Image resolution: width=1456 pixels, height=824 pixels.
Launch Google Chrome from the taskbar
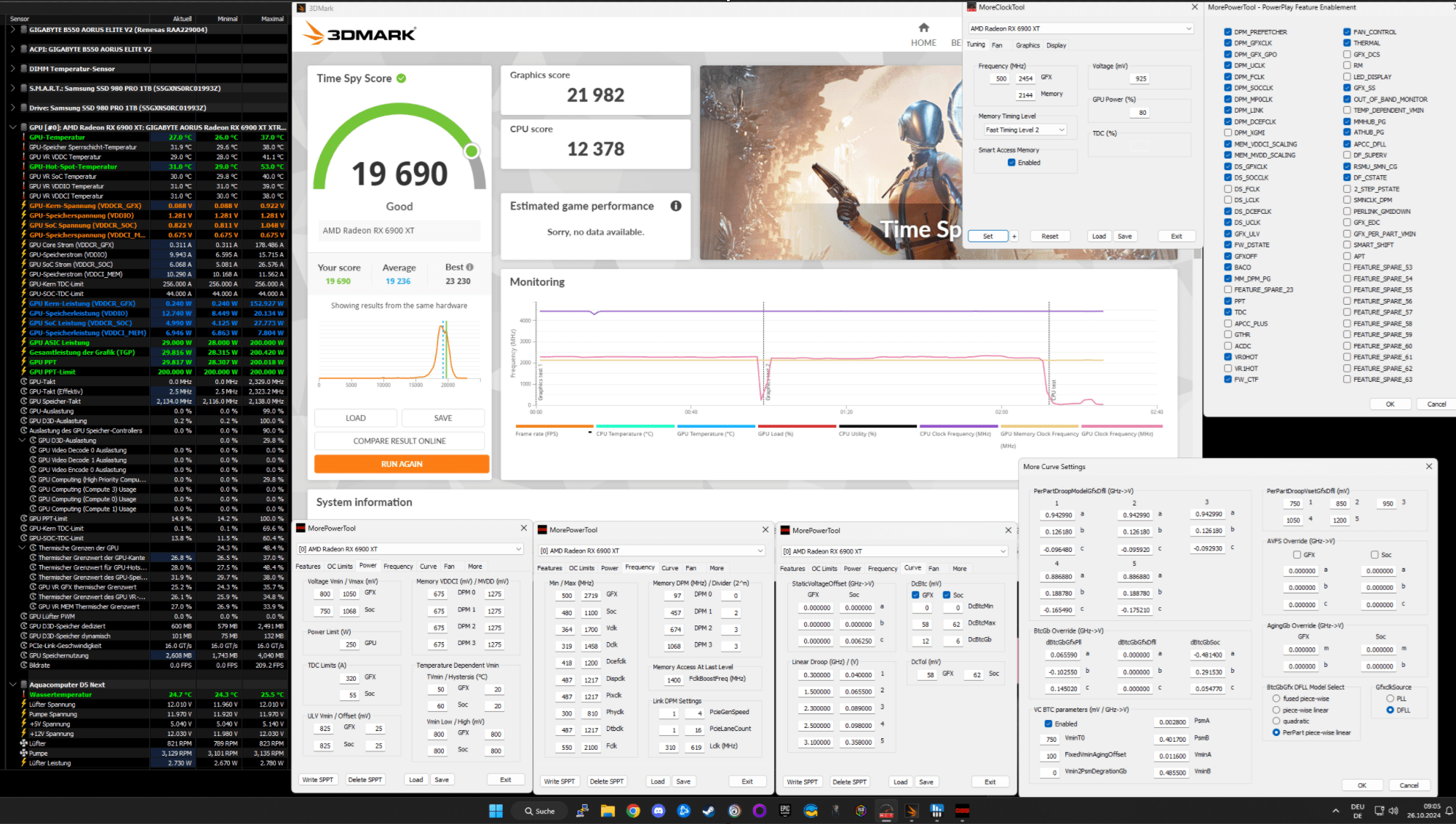click(633, 811)
